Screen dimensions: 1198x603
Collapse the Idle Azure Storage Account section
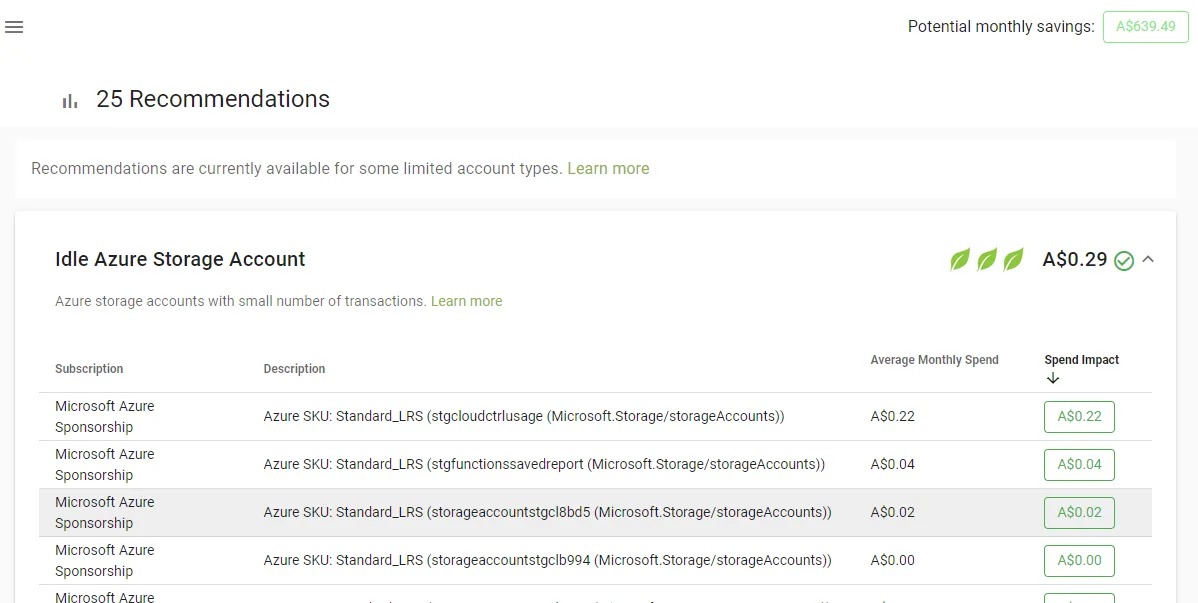[x=1148, y=260]
